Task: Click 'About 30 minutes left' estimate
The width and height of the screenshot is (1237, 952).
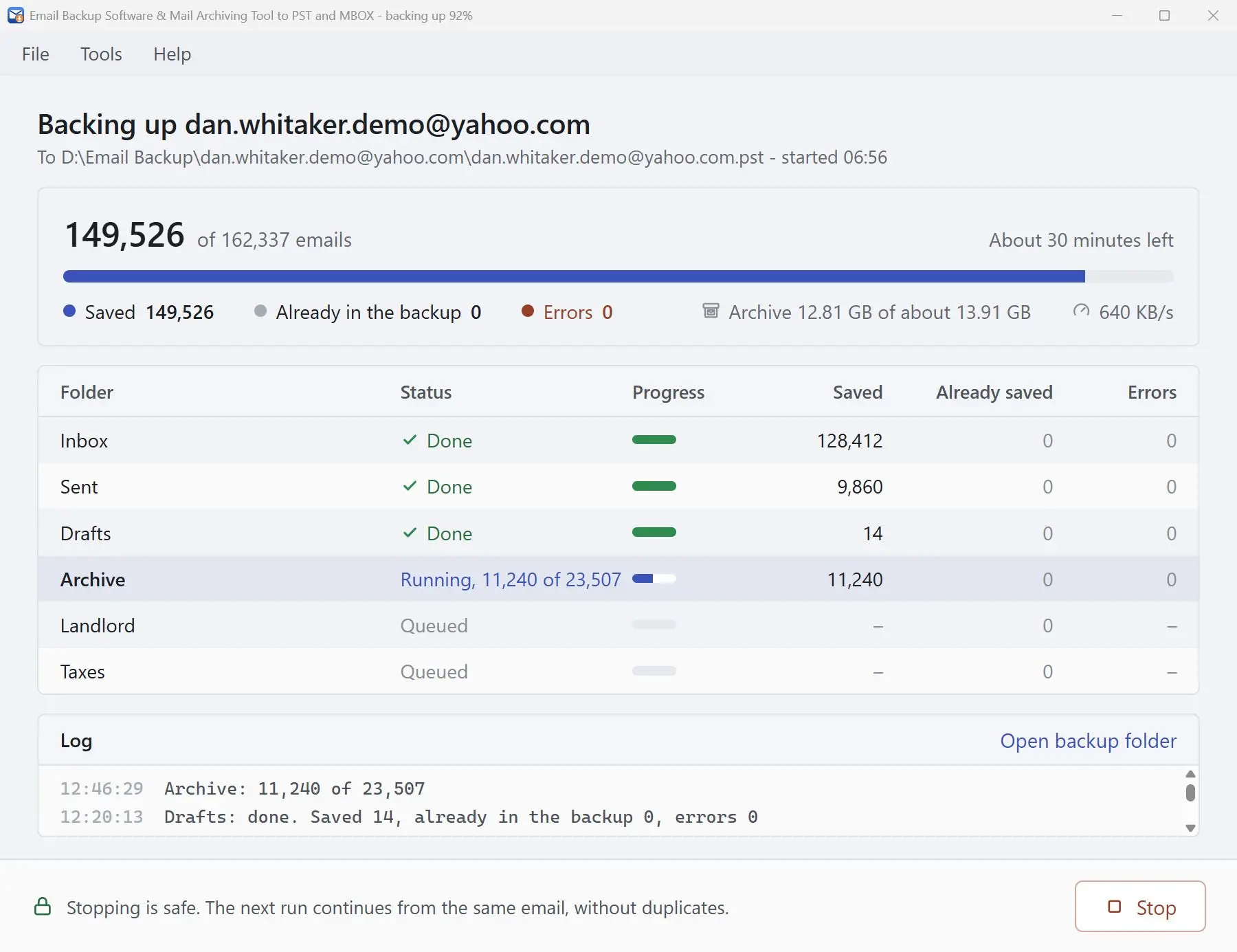Action: (1081, 240)
